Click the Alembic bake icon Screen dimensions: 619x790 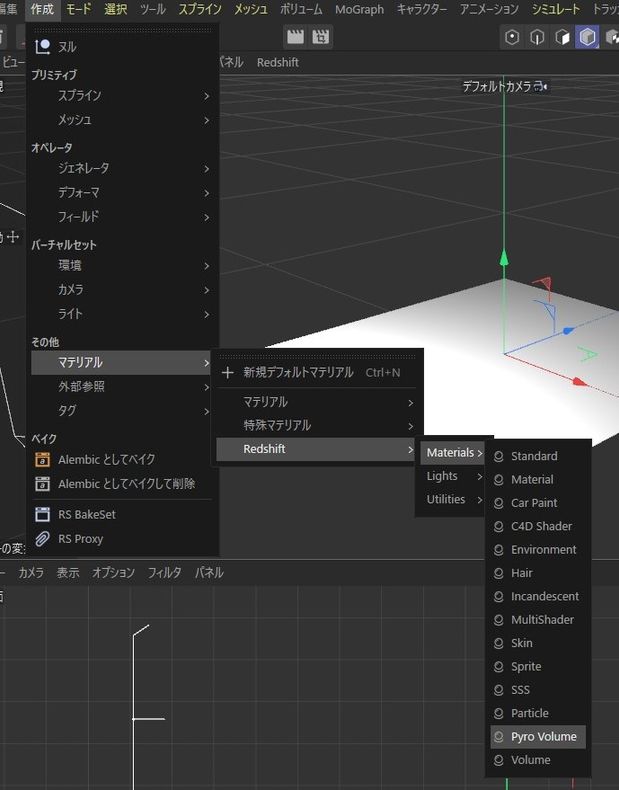(x=42, y=459)
